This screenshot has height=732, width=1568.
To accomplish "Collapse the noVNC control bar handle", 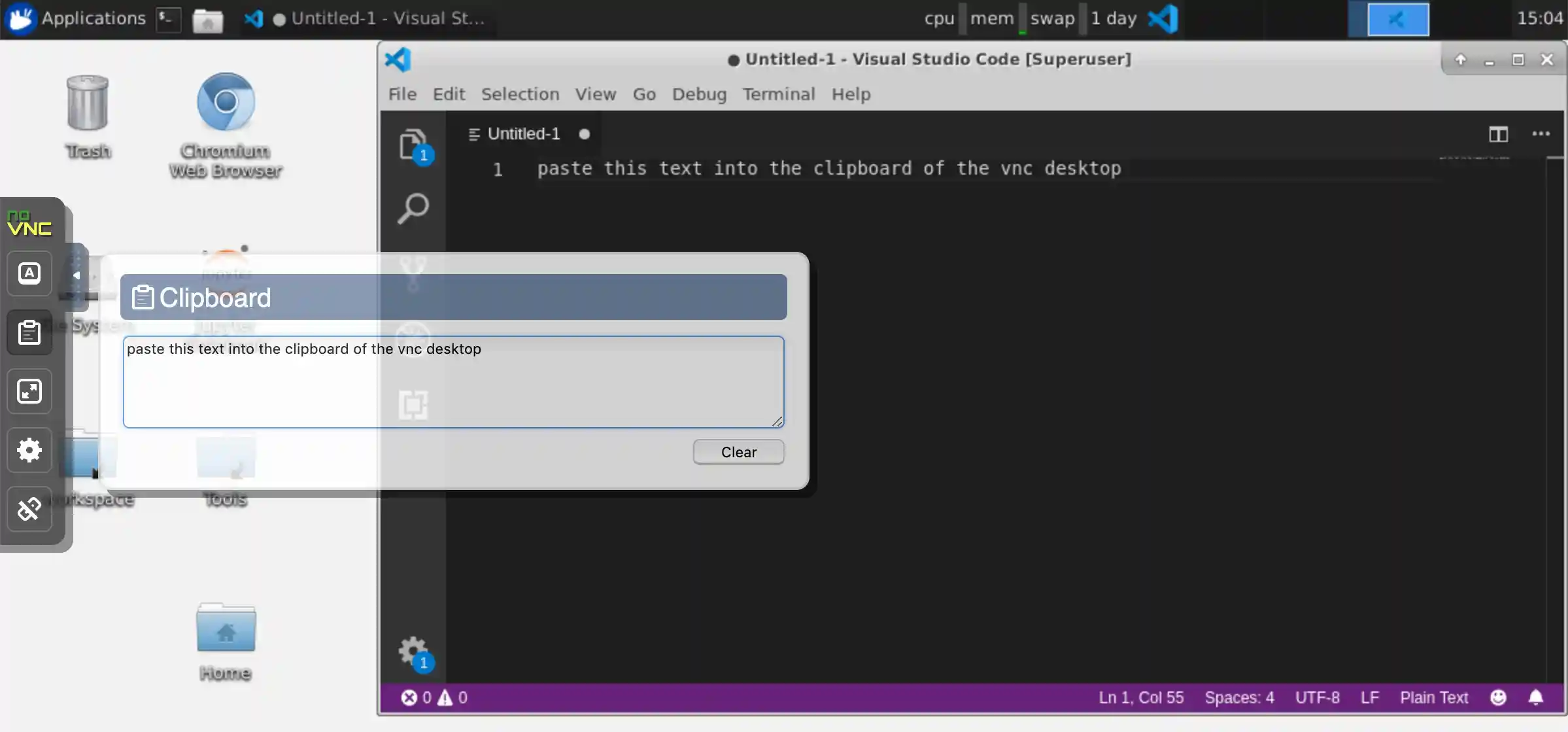I will 77,275.
